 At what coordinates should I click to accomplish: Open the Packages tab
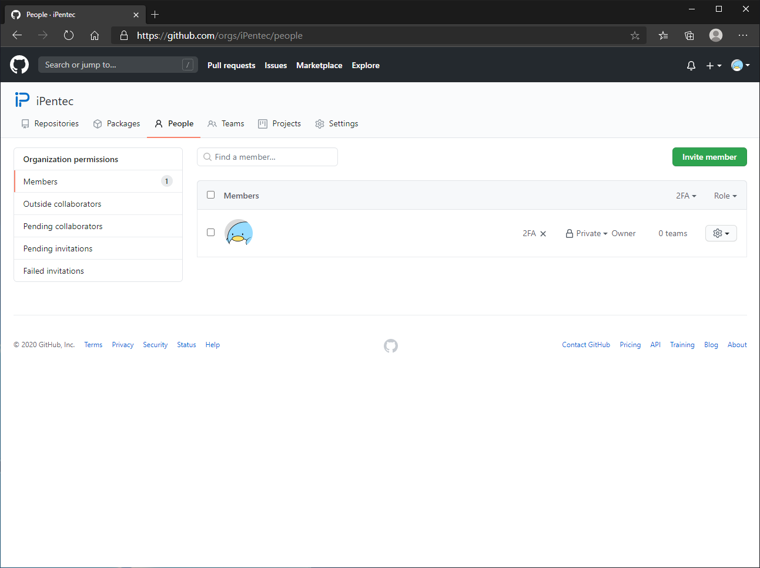tap(117, 124)
